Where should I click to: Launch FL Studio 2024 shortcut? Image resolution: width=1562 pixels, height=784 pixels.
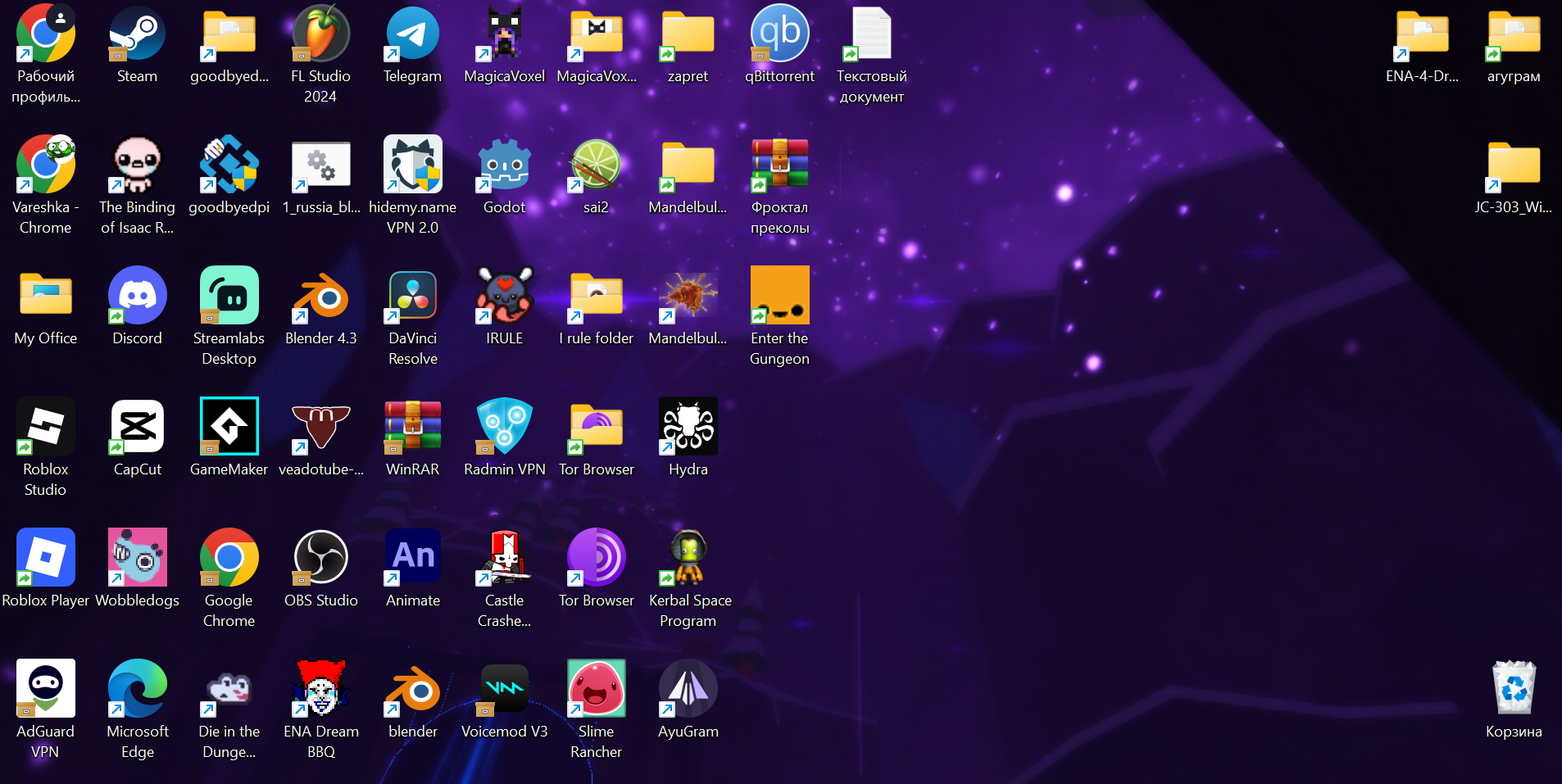pos(320,34)
